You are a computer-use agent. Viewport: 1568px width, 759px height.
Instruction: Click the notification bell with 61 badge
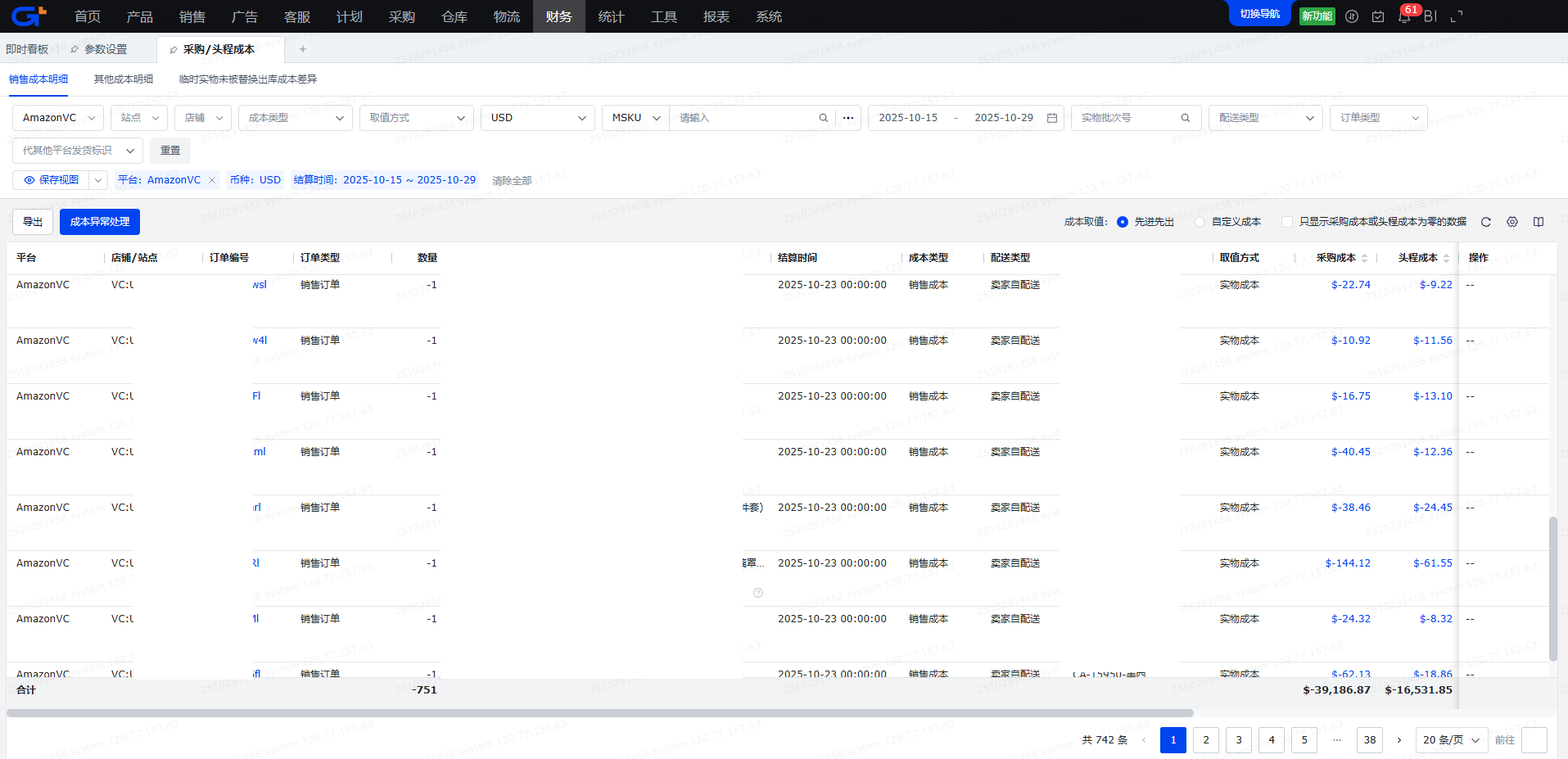1404,17
